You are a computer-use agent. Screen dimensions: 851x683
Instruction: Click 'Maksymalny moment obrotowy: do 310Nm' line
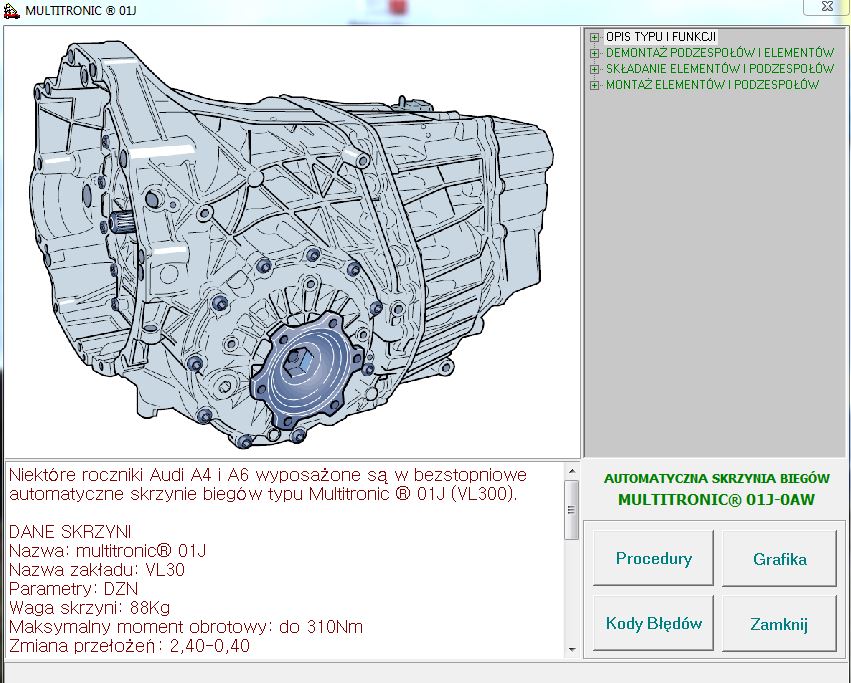tap(186, 627)
